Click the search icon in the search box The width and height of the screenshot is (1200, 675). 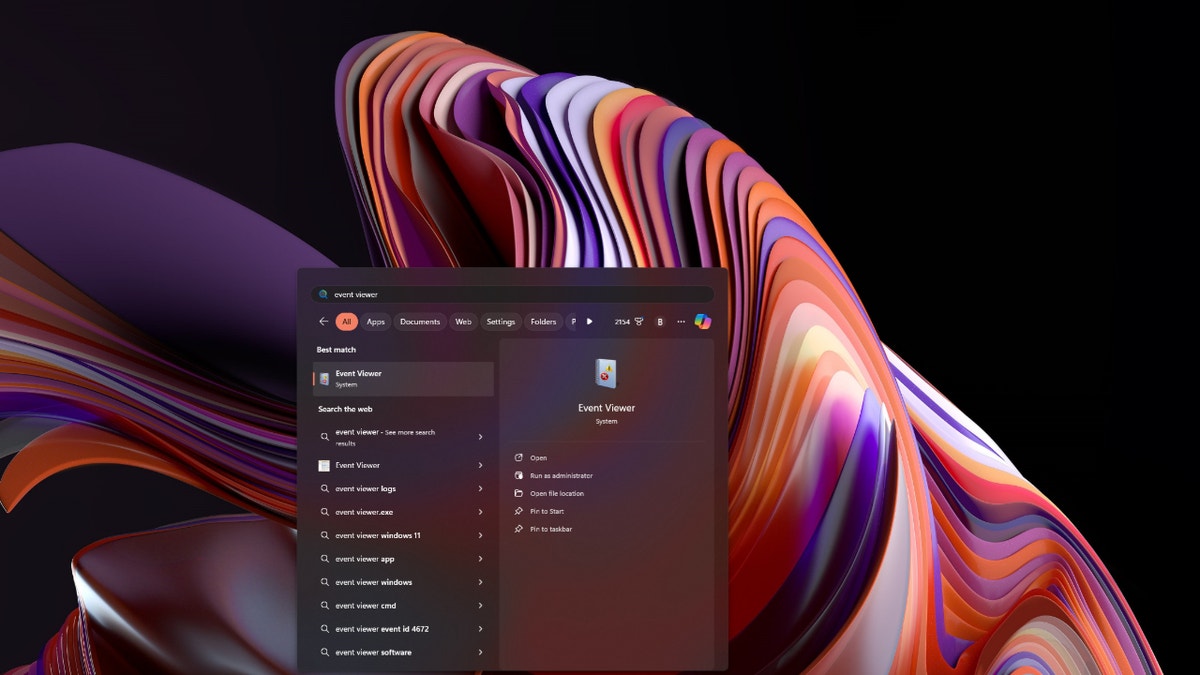(323, 295)
